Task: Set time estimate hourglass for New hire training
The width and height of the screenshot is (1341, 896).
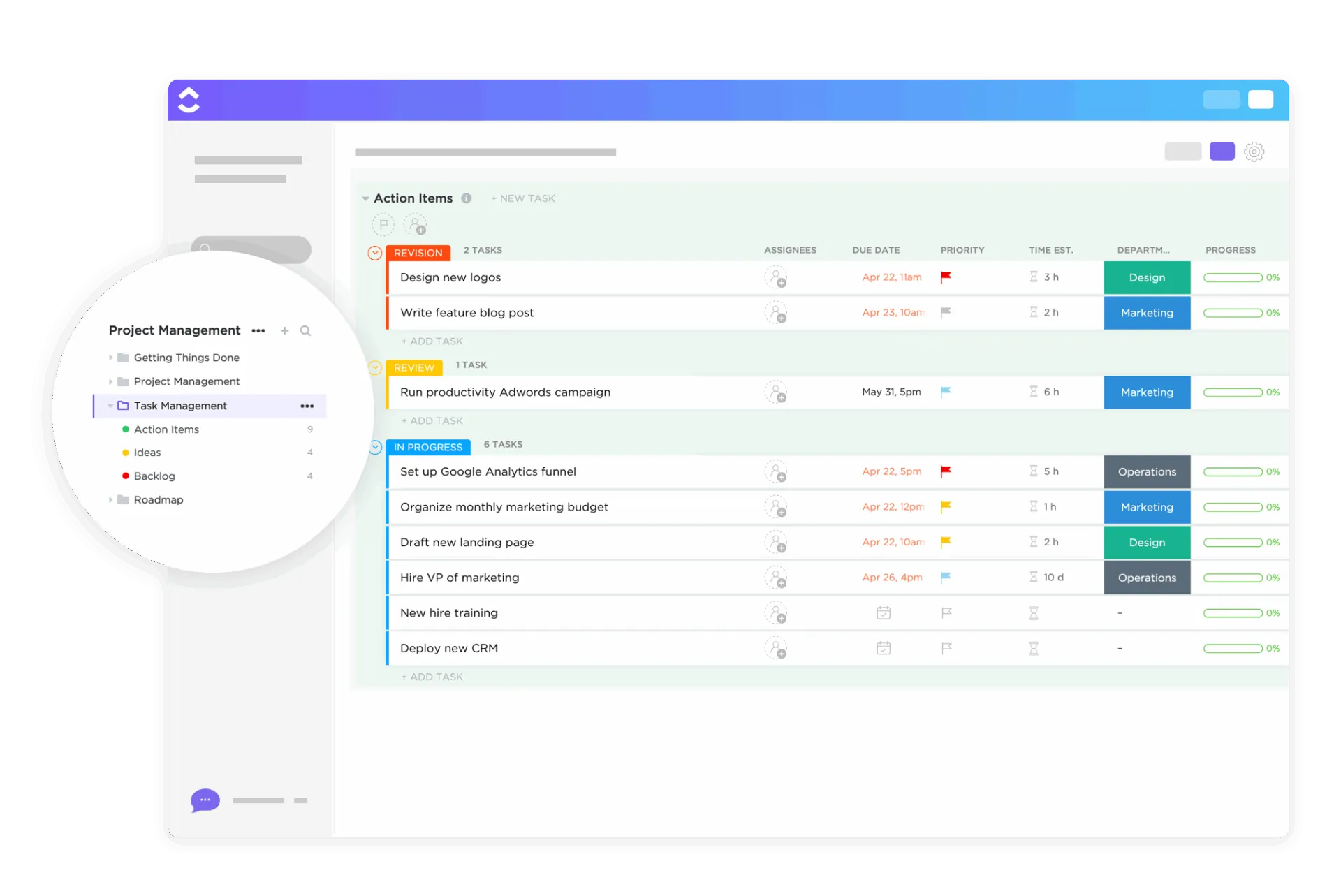Action: (x=1034, y=613)
